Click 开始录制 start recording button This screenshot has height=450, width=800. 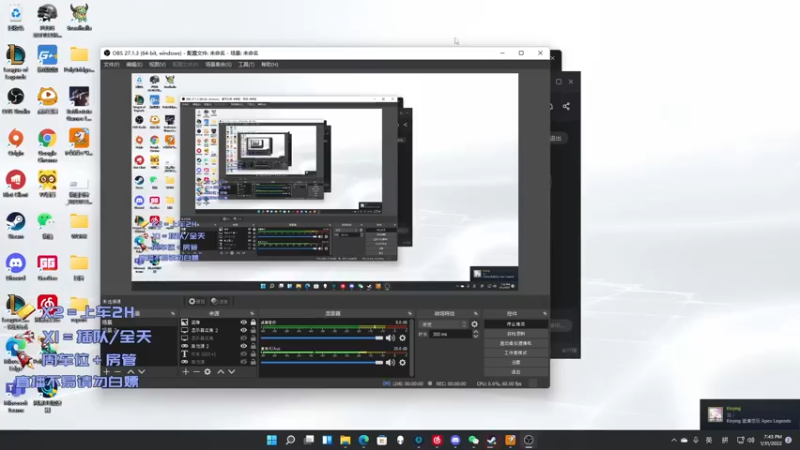pos(516,334)
